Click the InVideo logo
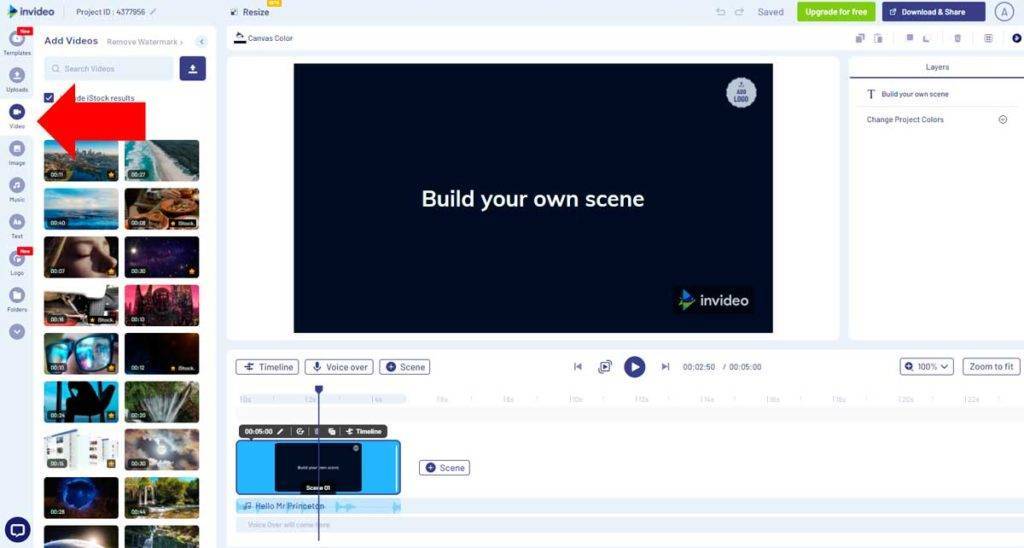The height and width of the screenshot is (548, 1024). coord(31,12)
